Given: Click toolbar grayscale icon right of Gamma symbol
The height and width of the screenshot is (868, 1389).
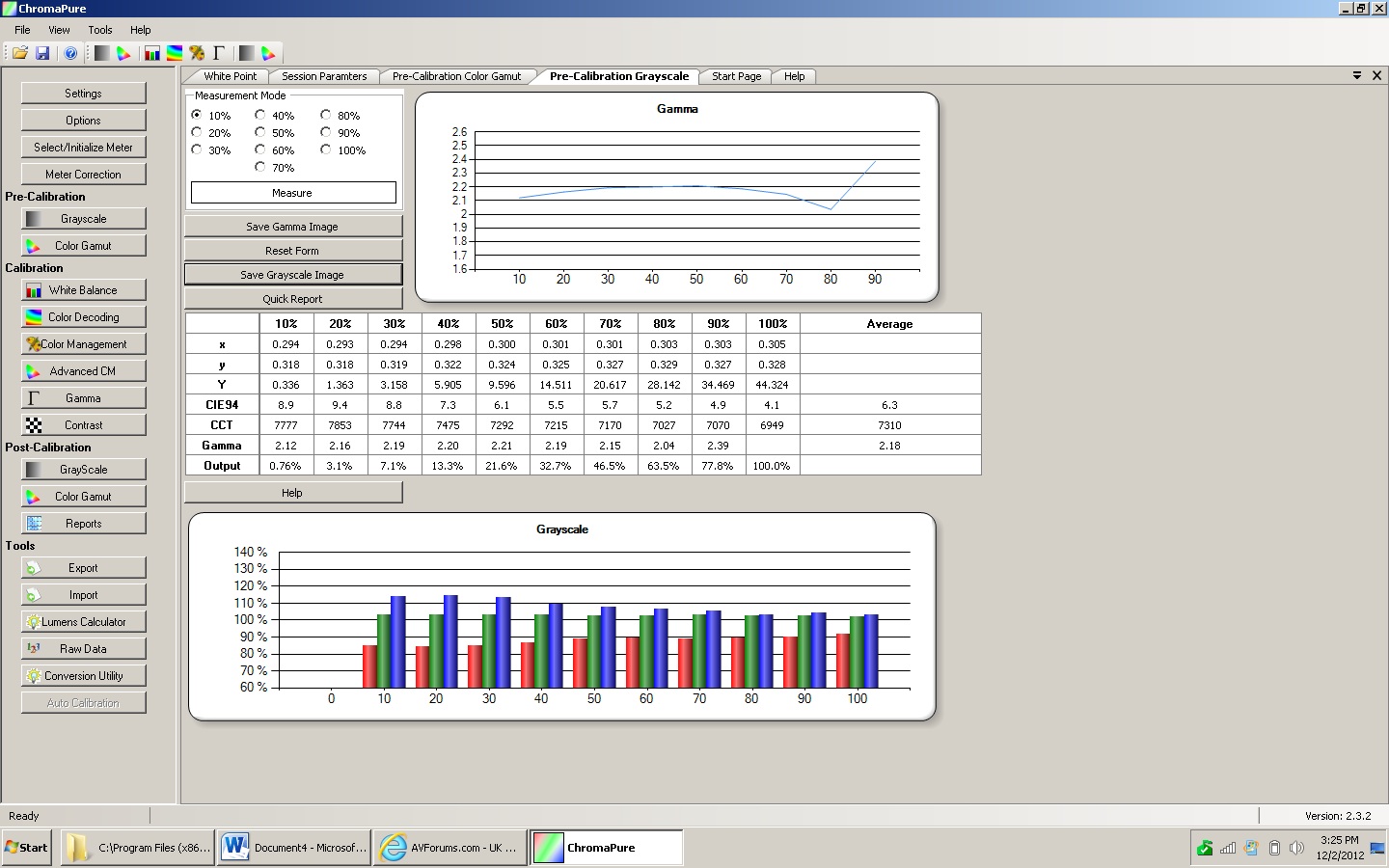Looking at the screenshot, I should tap(247, 53).
